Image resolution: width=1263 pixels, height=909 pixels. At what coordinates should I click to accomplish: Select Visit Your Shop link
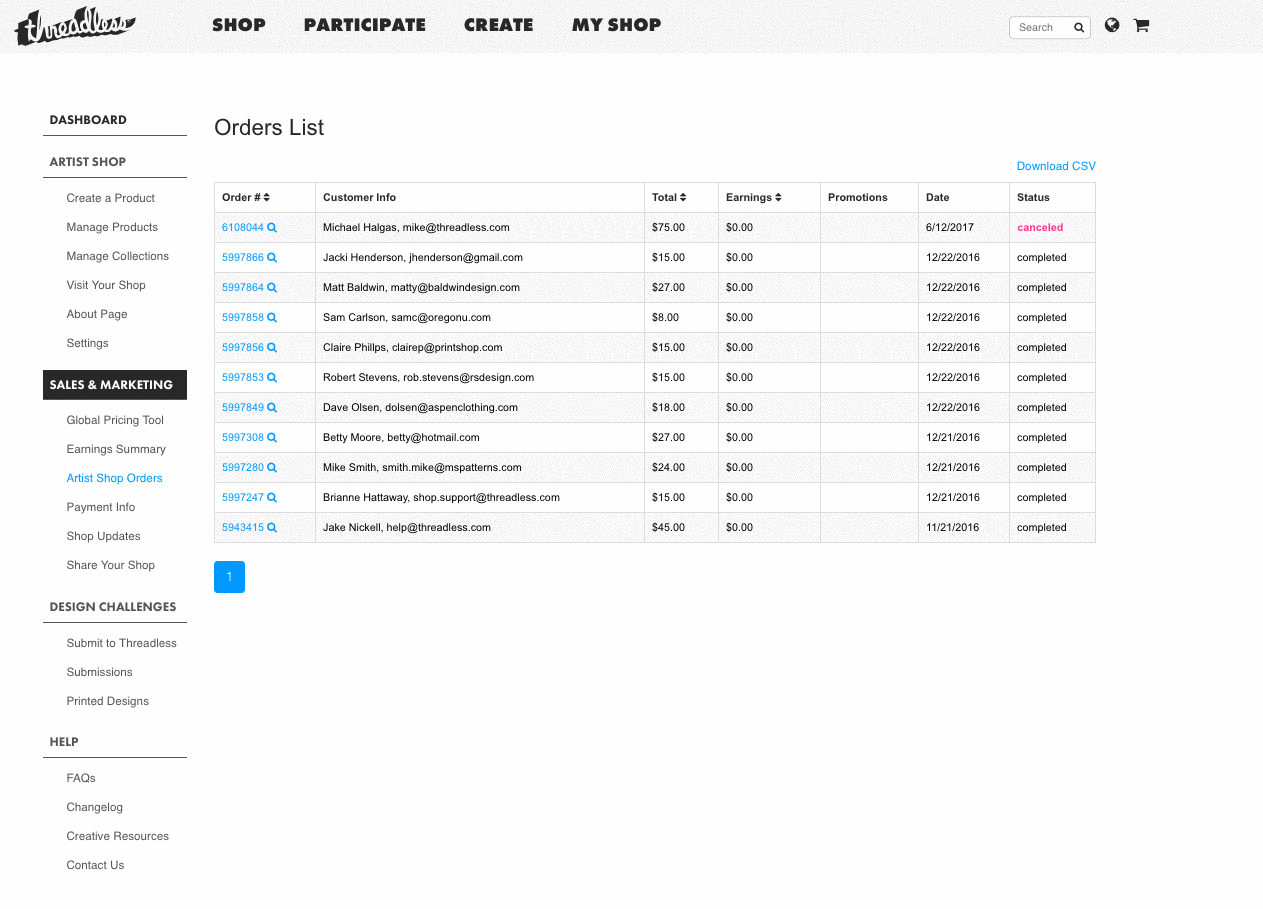click(x=106, y=285)
